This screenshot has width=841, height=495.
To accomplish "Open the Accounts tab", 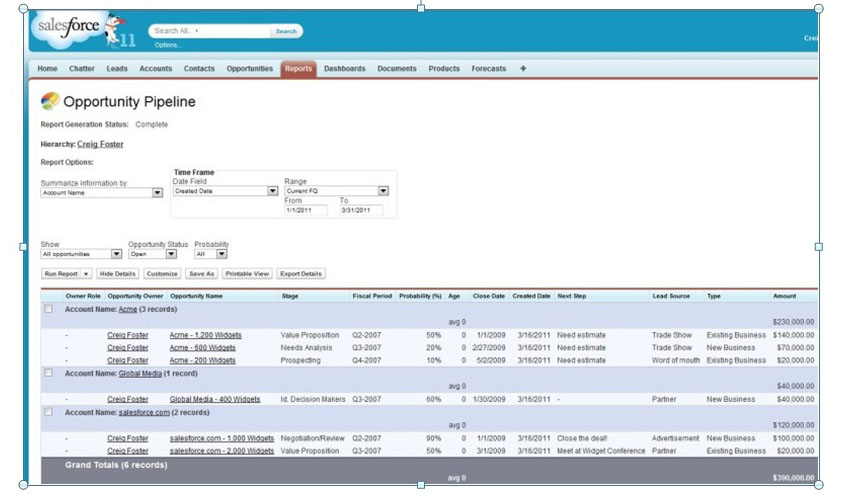I will click(x=156, y=69).
